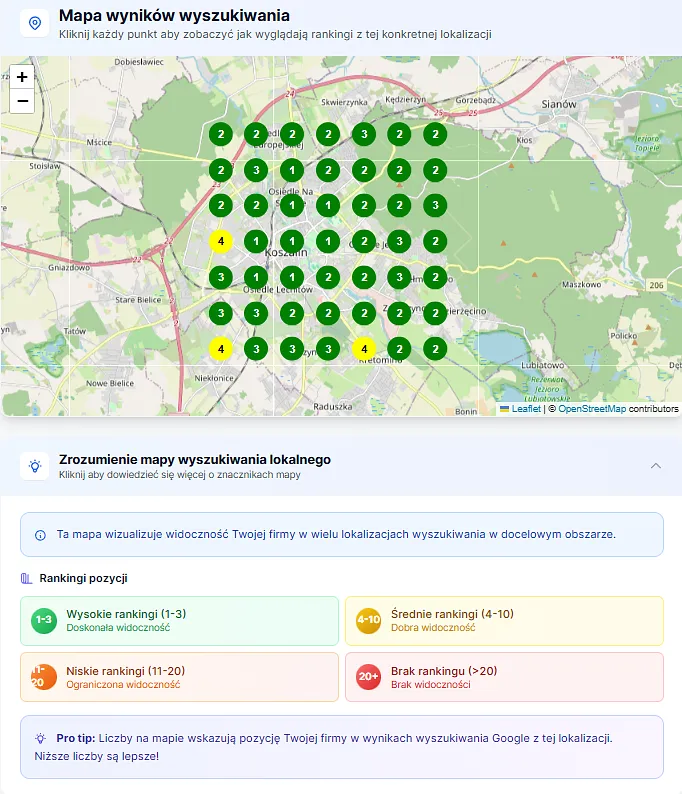The width and height of the screenshot is (682, 794).
Task: Click the orange 11-20 ranking badge
Action: [x=44, y=677]
